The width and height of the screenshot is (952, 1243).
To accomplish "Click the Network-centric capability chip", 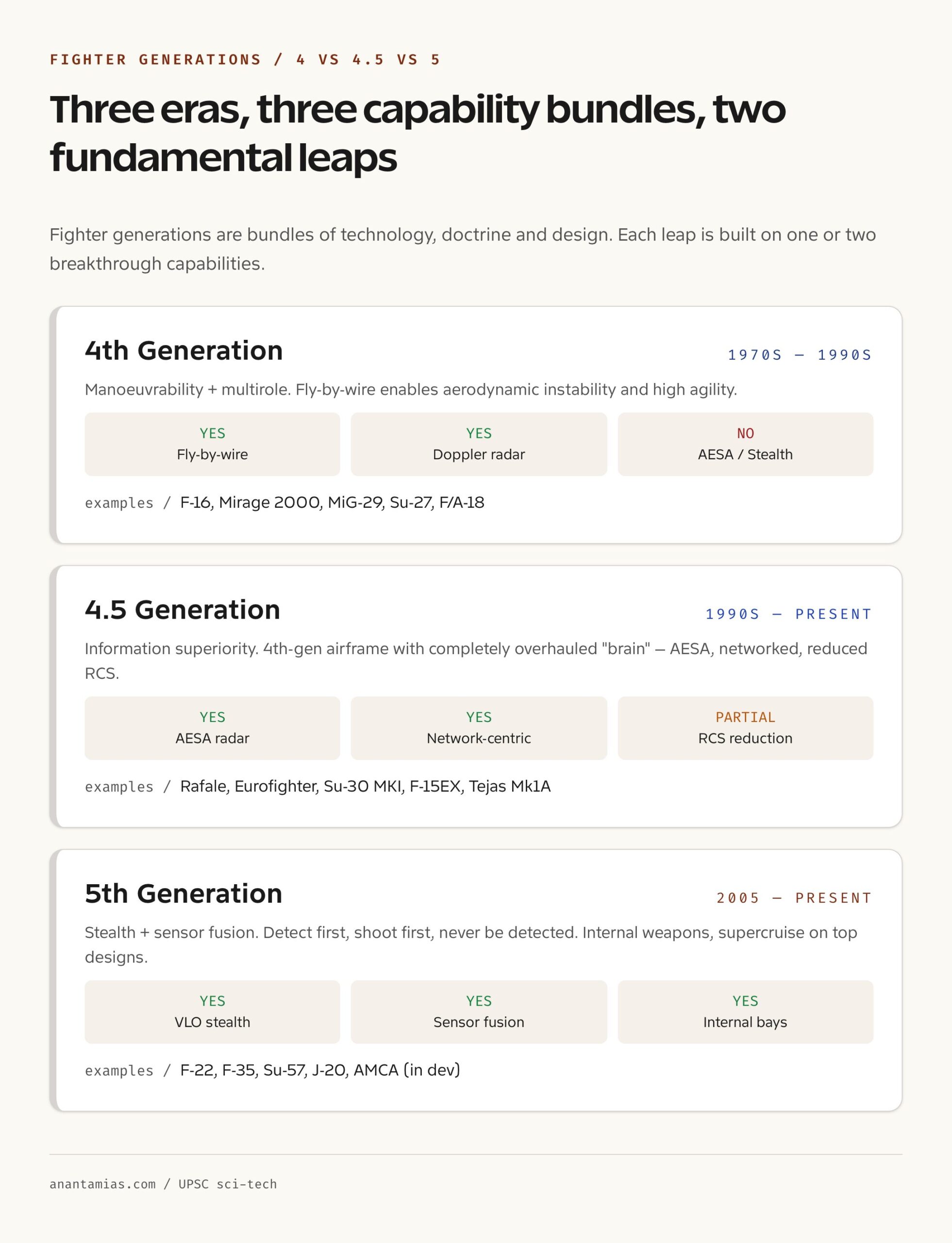I will tap(479, 728).
